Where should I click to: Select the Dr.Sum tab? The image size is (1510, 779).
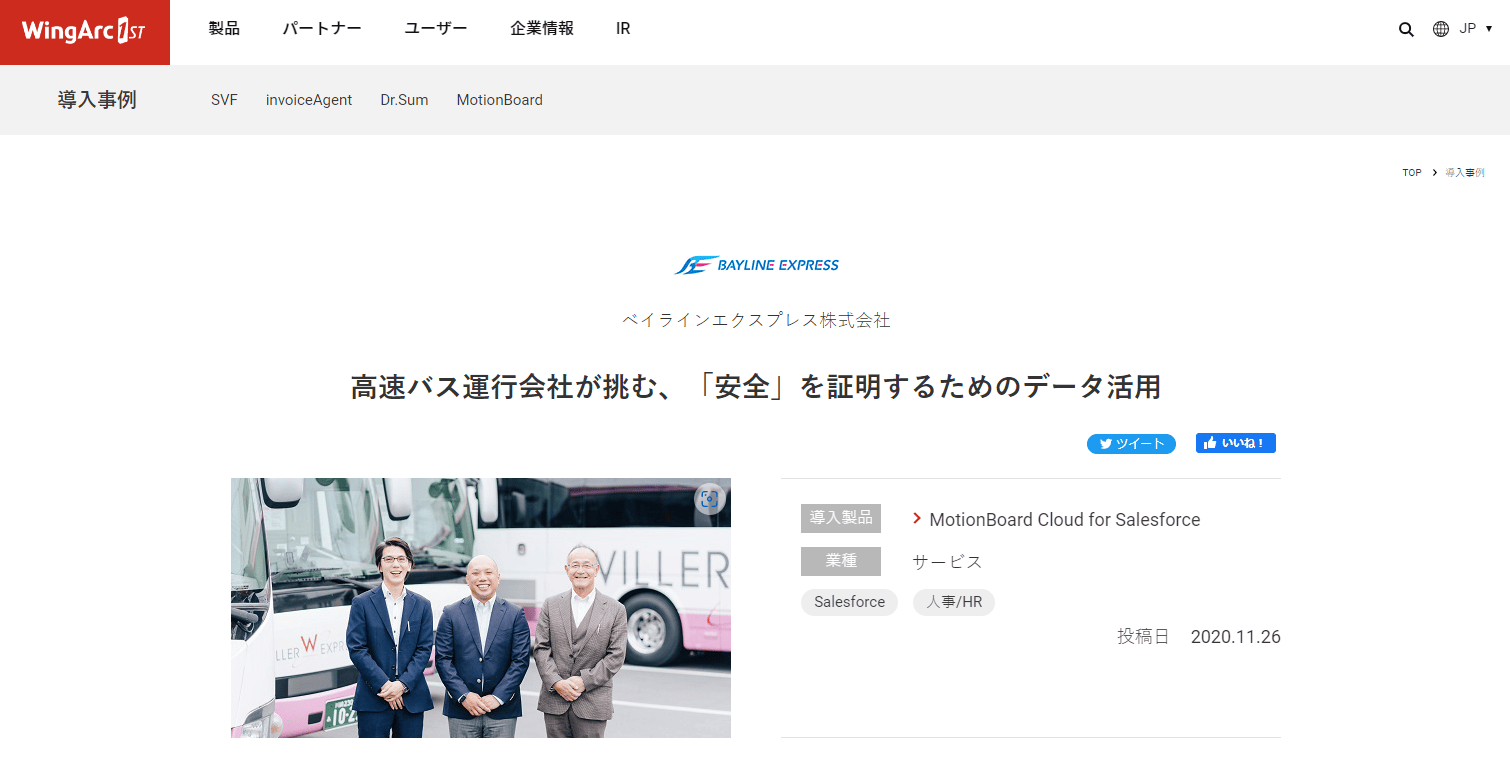coord(404,100)
